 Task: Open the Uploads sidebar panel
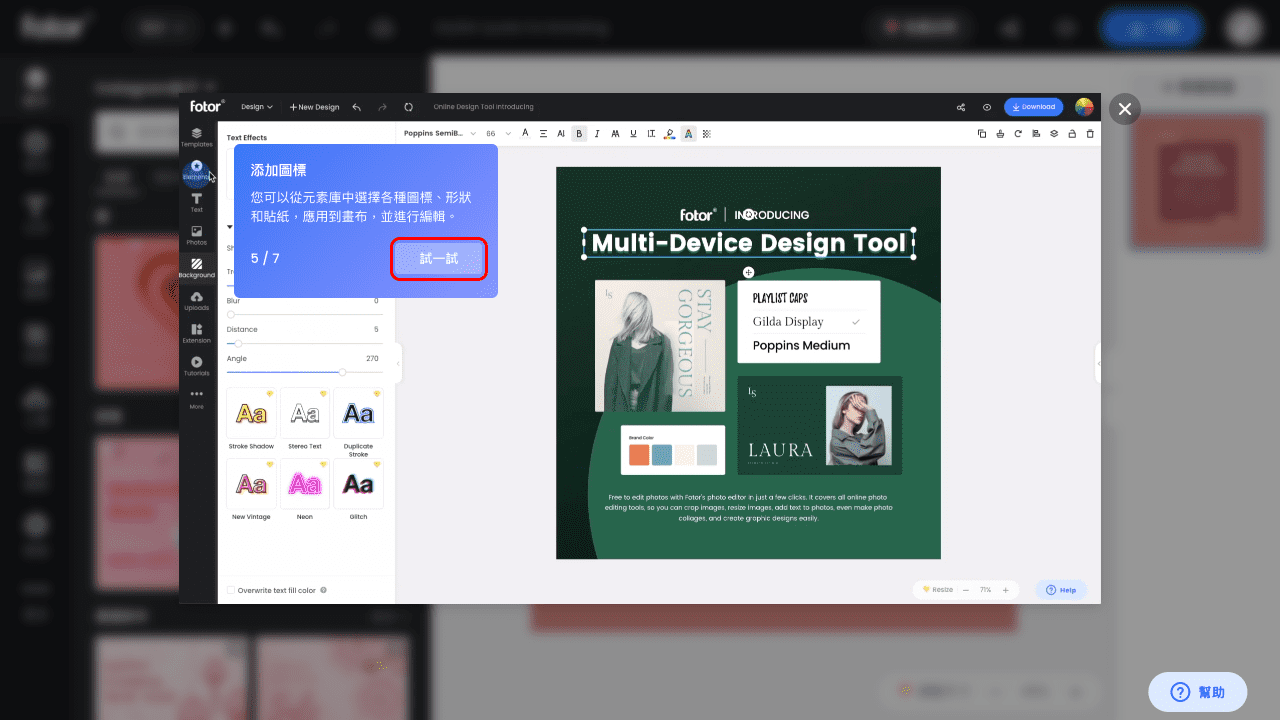tap(197, 300)
